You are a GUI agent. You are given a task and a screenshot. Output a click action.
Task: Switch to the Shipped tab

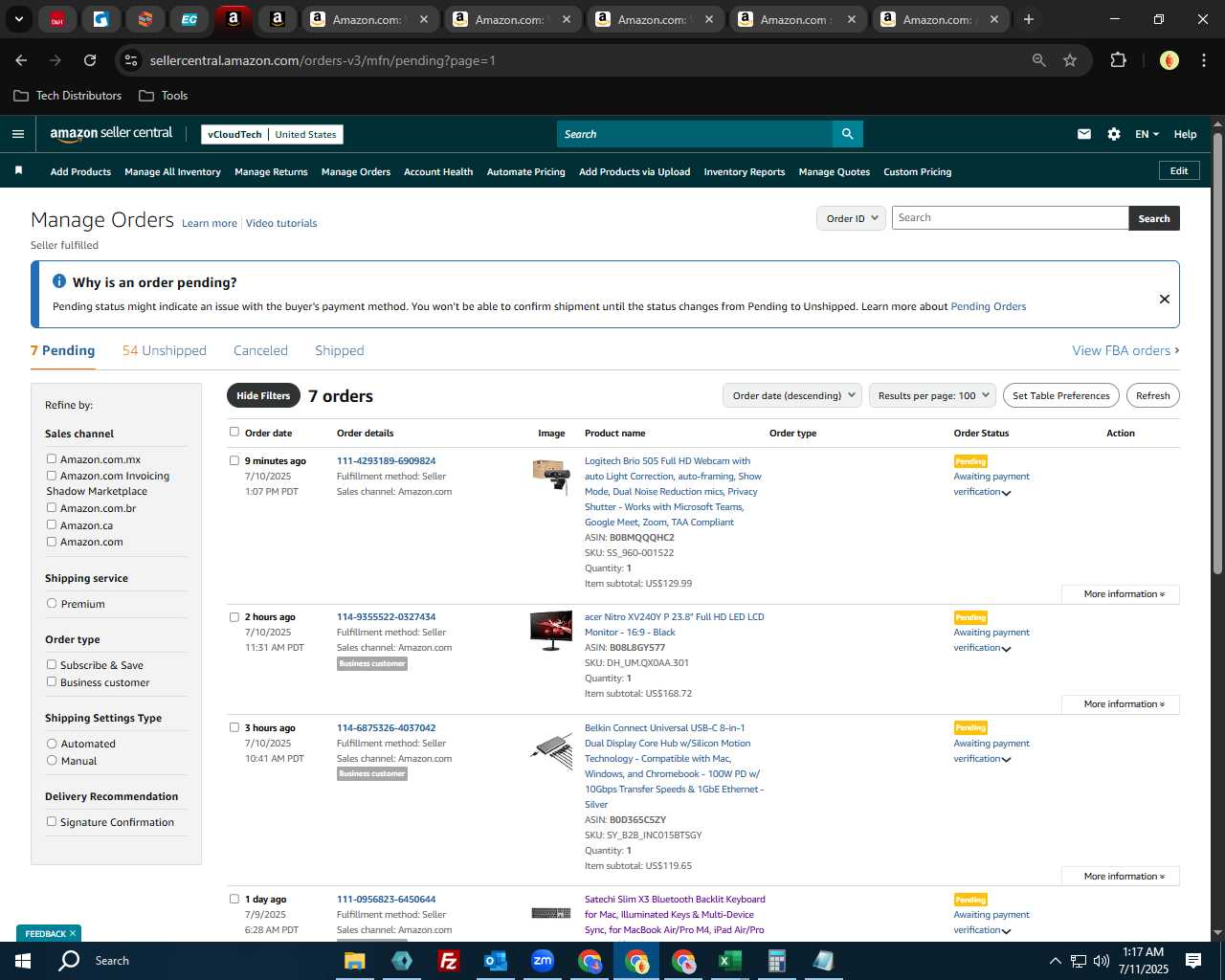coord(340,350)
